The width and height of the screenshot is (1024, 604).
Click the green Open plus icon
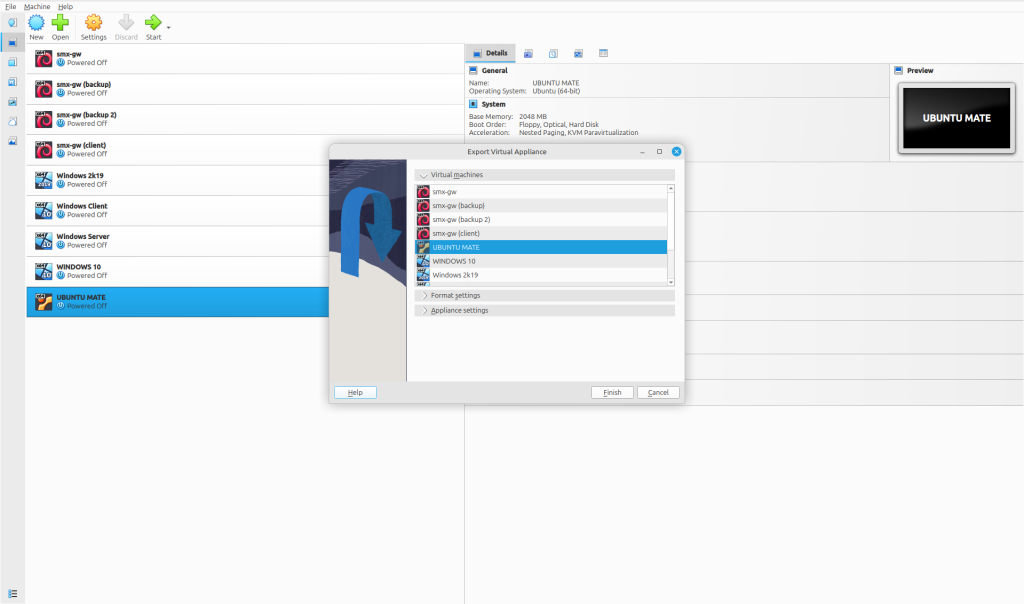point(60,22)
